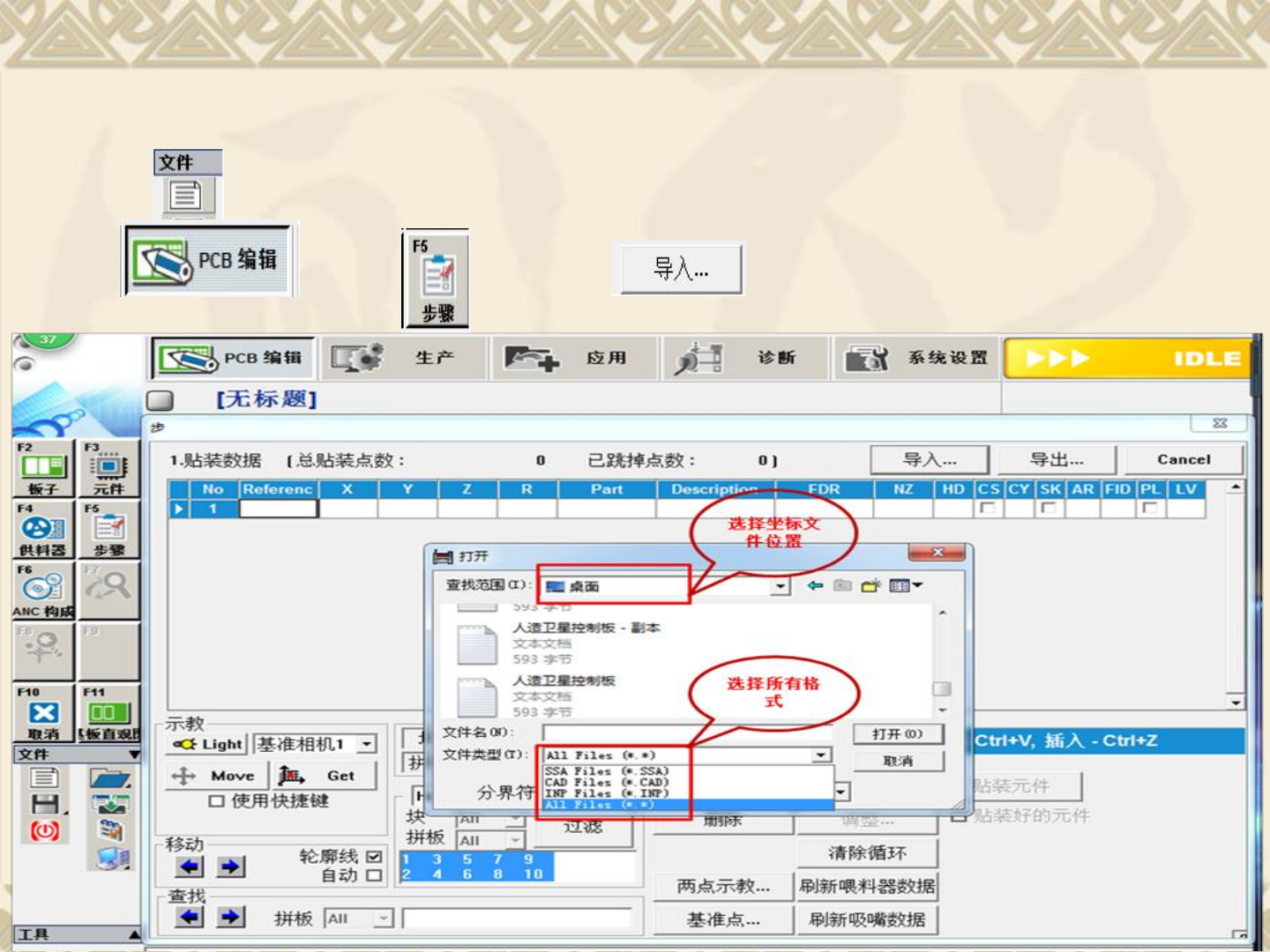The height and width of the screenshot is (952, 1270).
Task: Click the 导出... export button
Action: (1057, 460)
